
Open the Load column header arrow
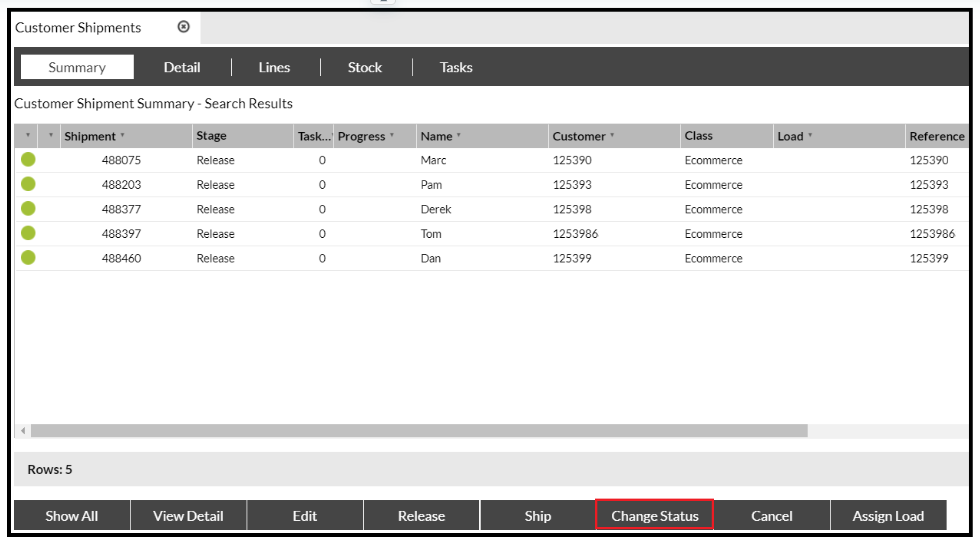click(x=810, y=136)
